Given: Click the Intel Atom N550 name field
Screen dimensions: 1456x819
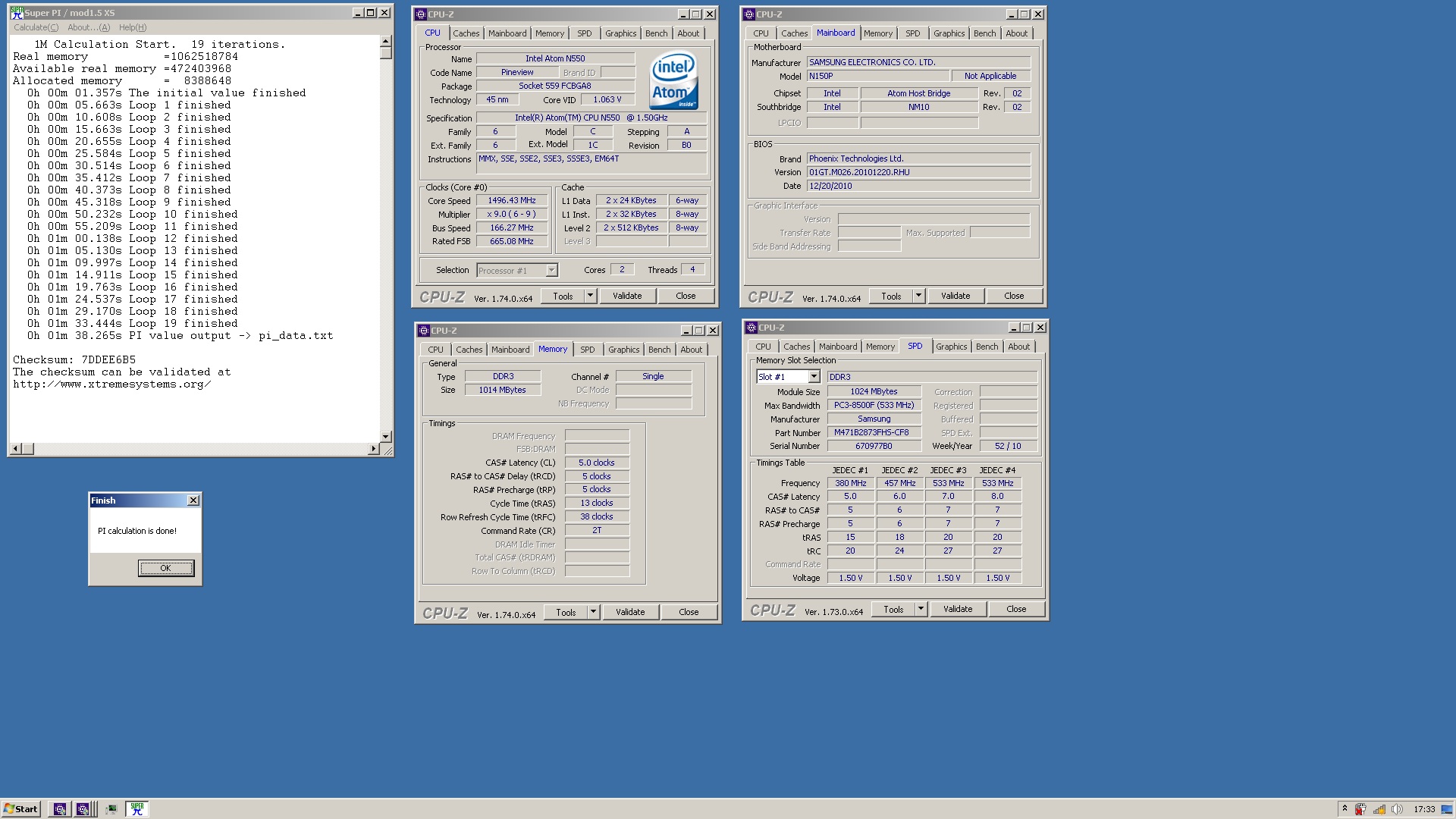Looking at the screenshot, I should pyautogui.click(x=555, y=58).
